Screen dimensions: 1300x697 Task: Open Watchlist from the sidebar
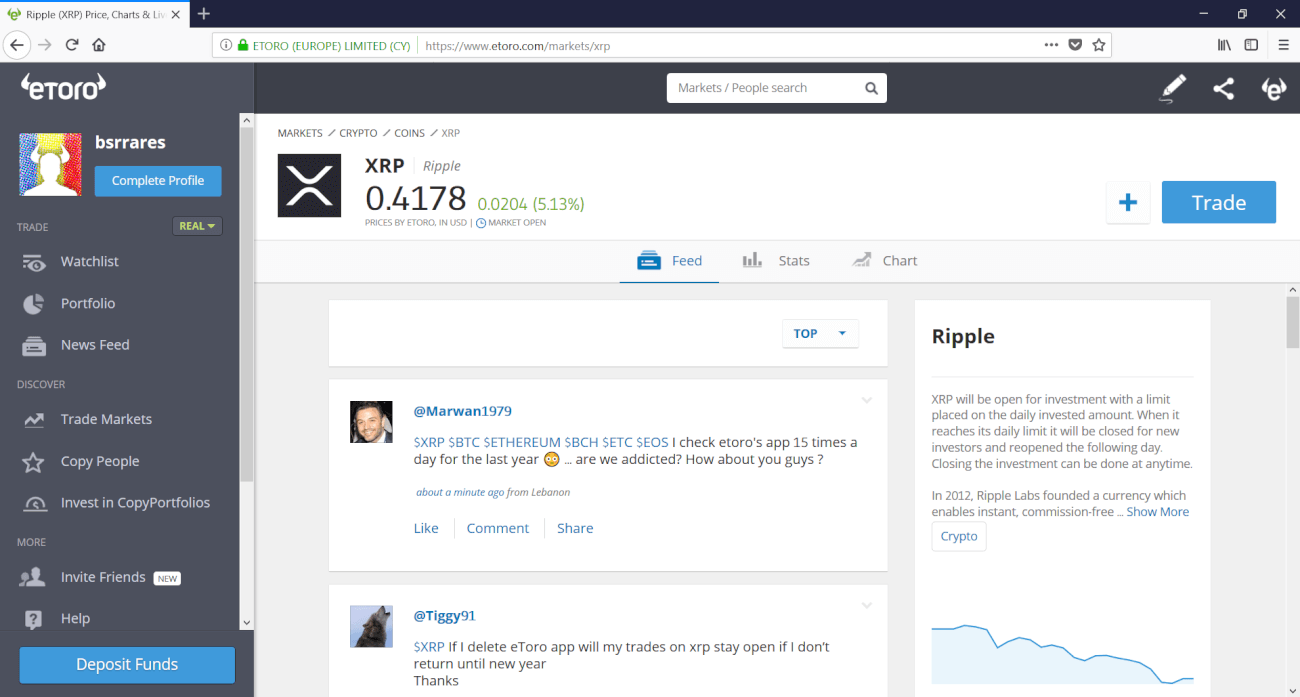coord(89,261)
